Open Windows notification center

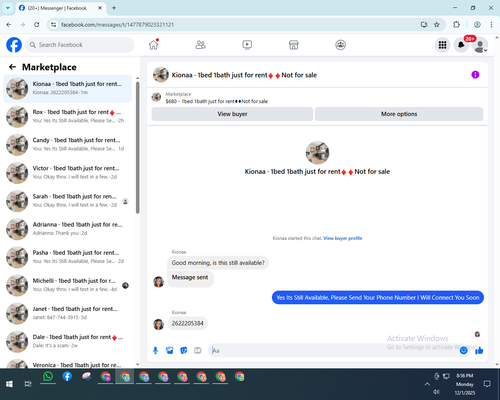[x=487, y=384]
